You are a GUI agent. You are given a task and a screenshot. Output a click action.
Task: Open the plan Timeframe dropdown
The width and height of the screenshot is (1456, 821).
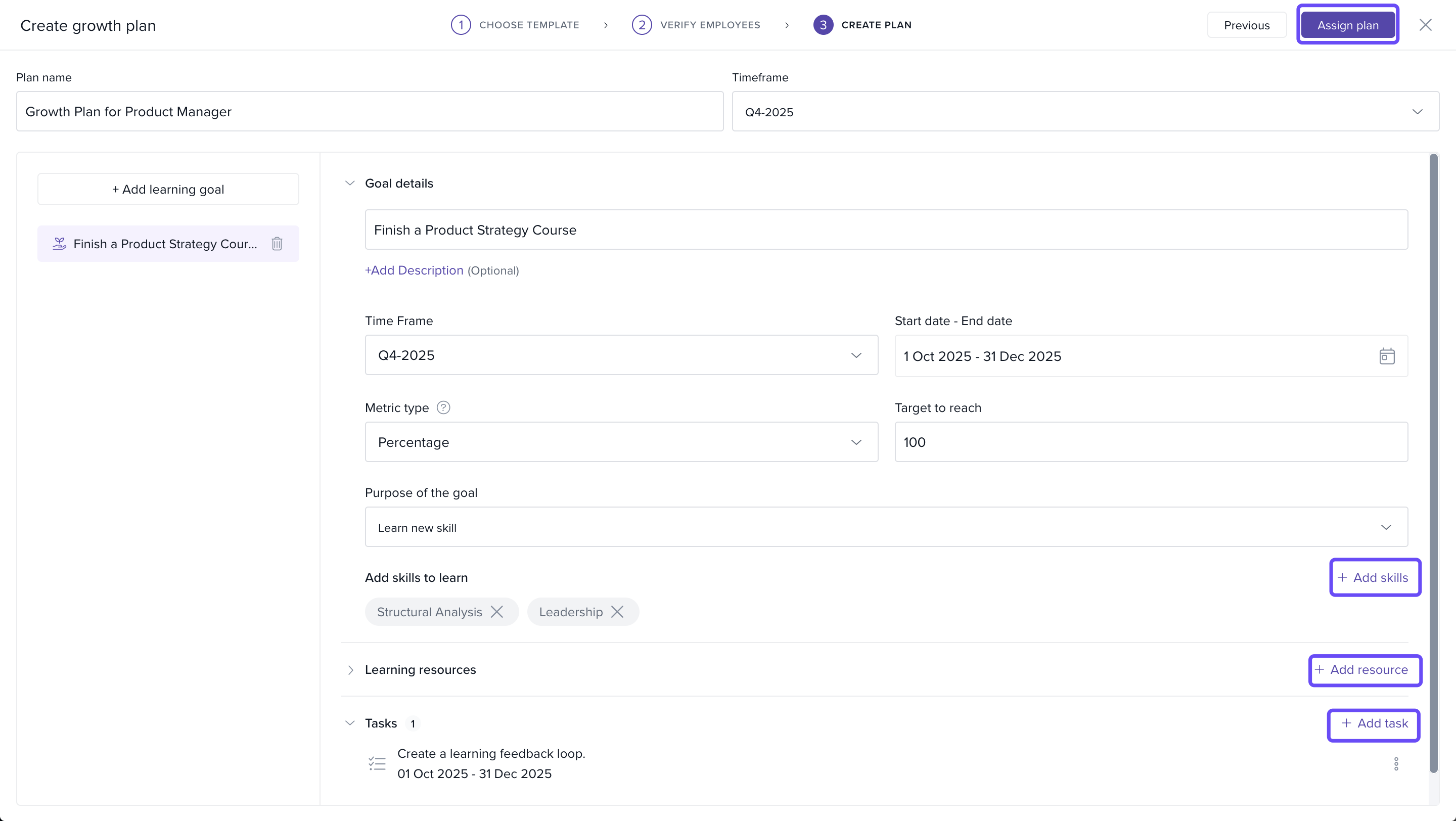pyautogui.click(x=1084, y=112)
